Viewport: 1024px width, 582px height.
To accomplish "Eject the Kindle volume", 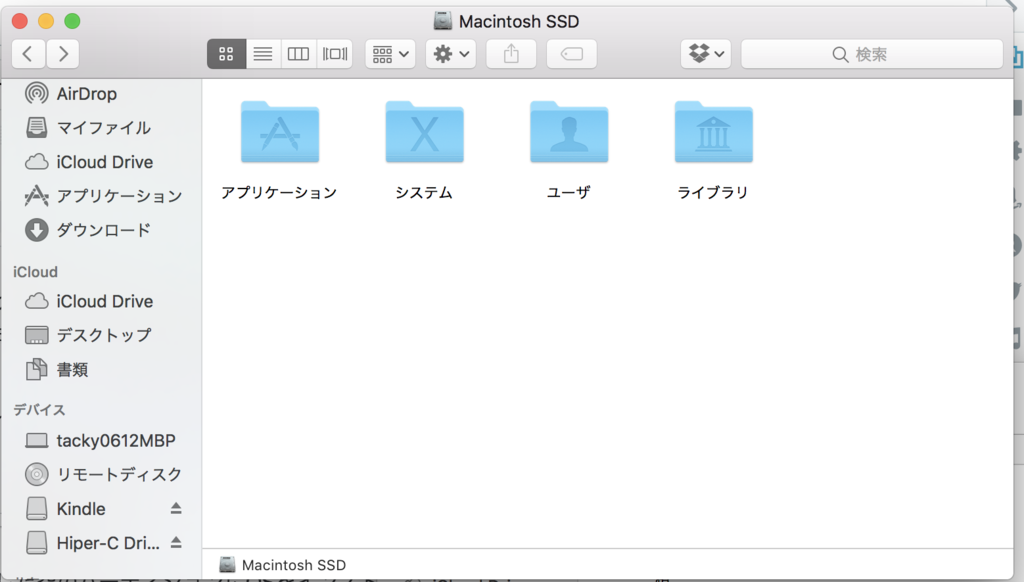I will pyautogui.click(x=176, y=508).
